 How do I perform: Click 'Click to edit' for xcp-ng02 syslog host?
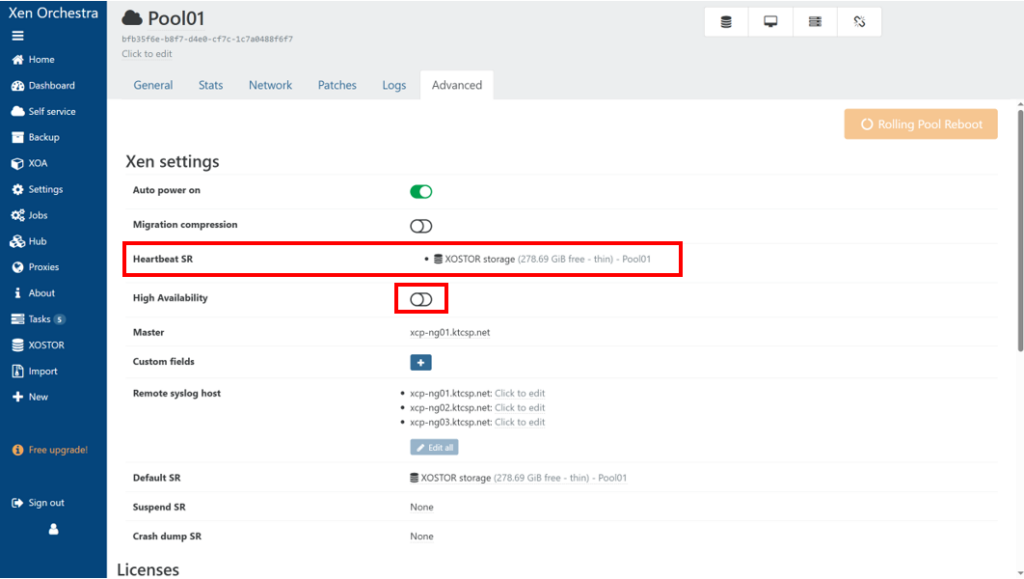point(520,408)
